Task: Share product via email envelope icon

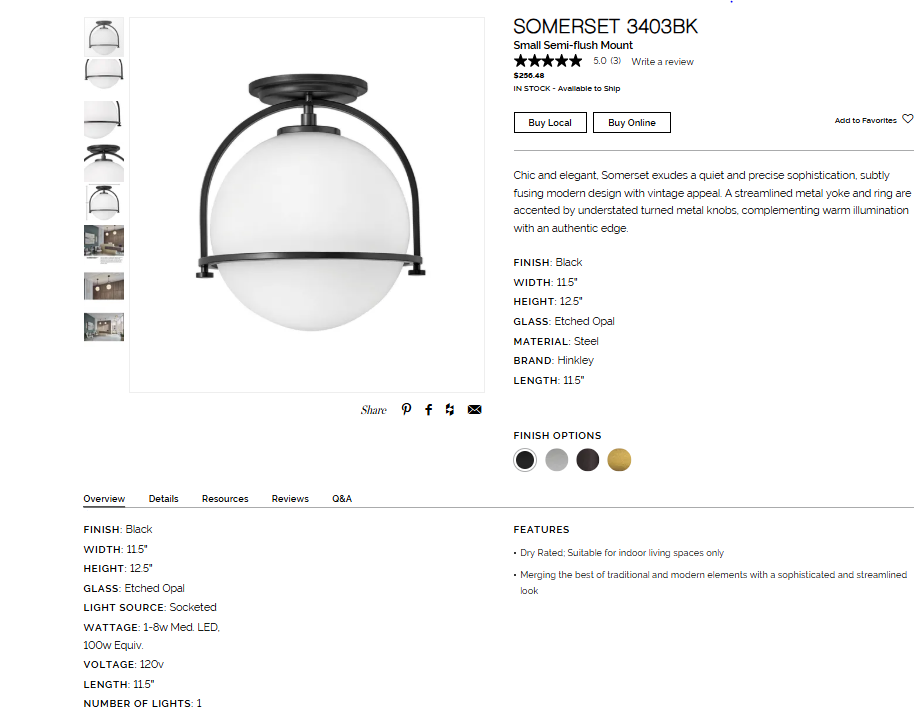Action: (475, 410)
